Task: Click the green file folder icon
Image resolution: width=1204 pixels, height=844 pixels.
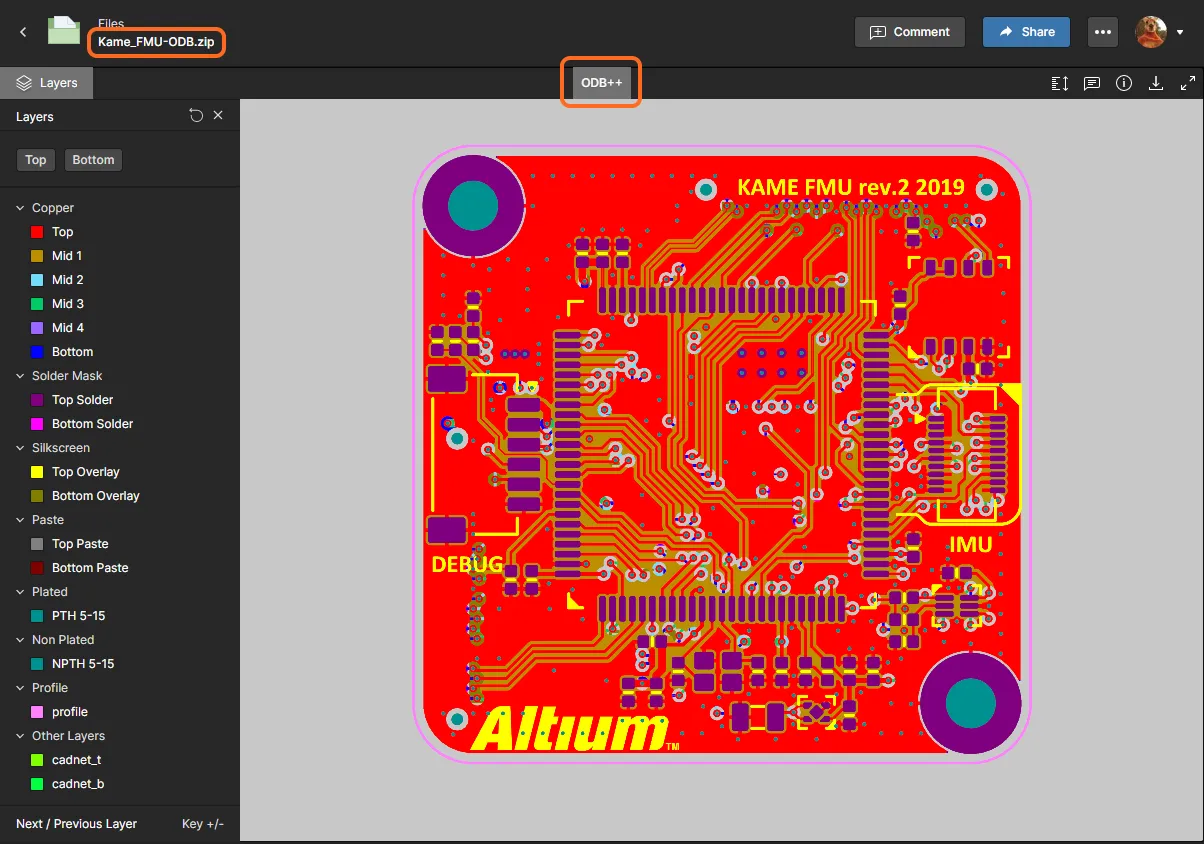Action: tap(64, 31)
